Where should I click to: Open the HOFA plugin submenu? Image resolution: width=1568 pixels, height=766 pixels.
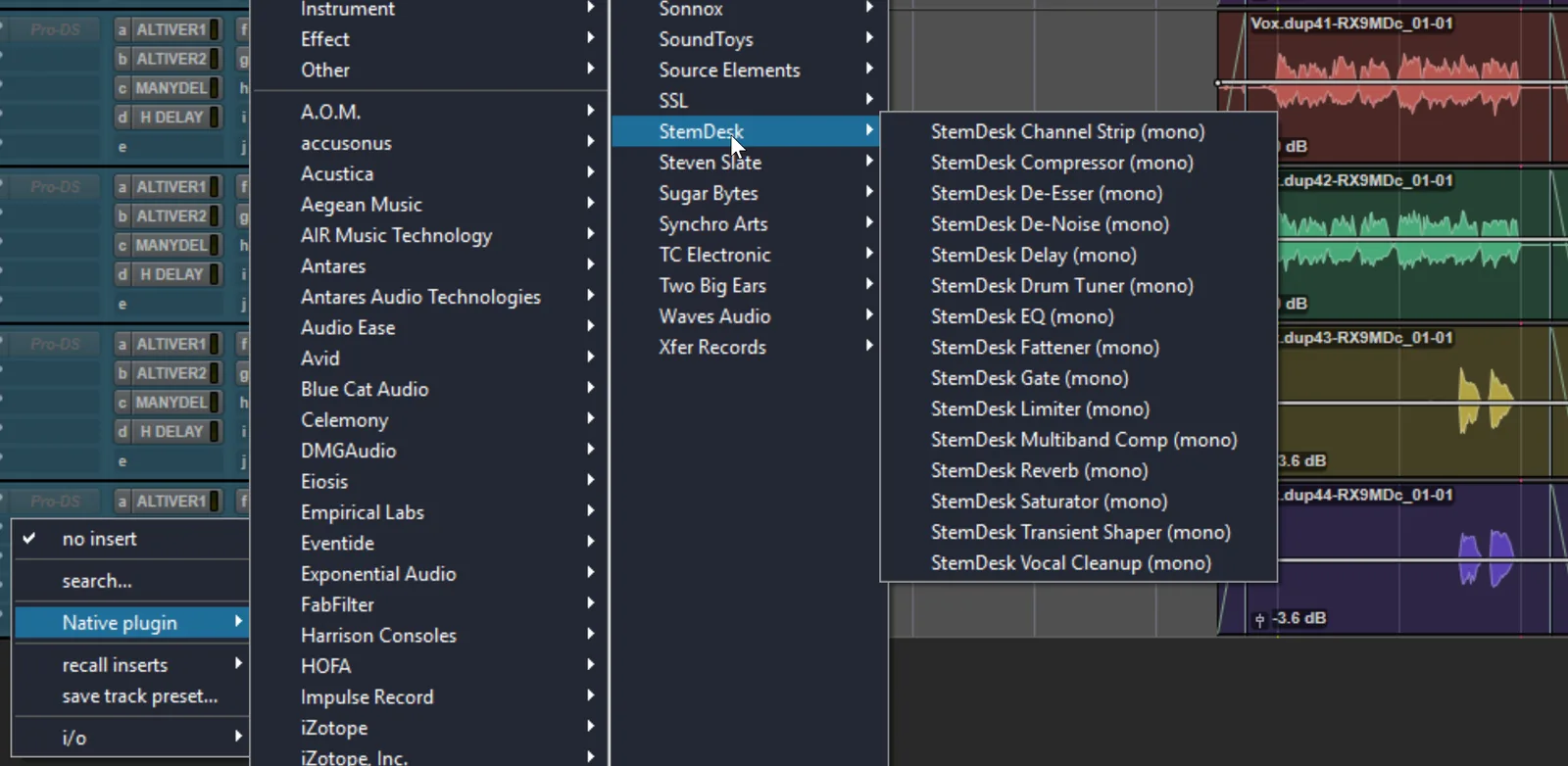click(429, 666)
